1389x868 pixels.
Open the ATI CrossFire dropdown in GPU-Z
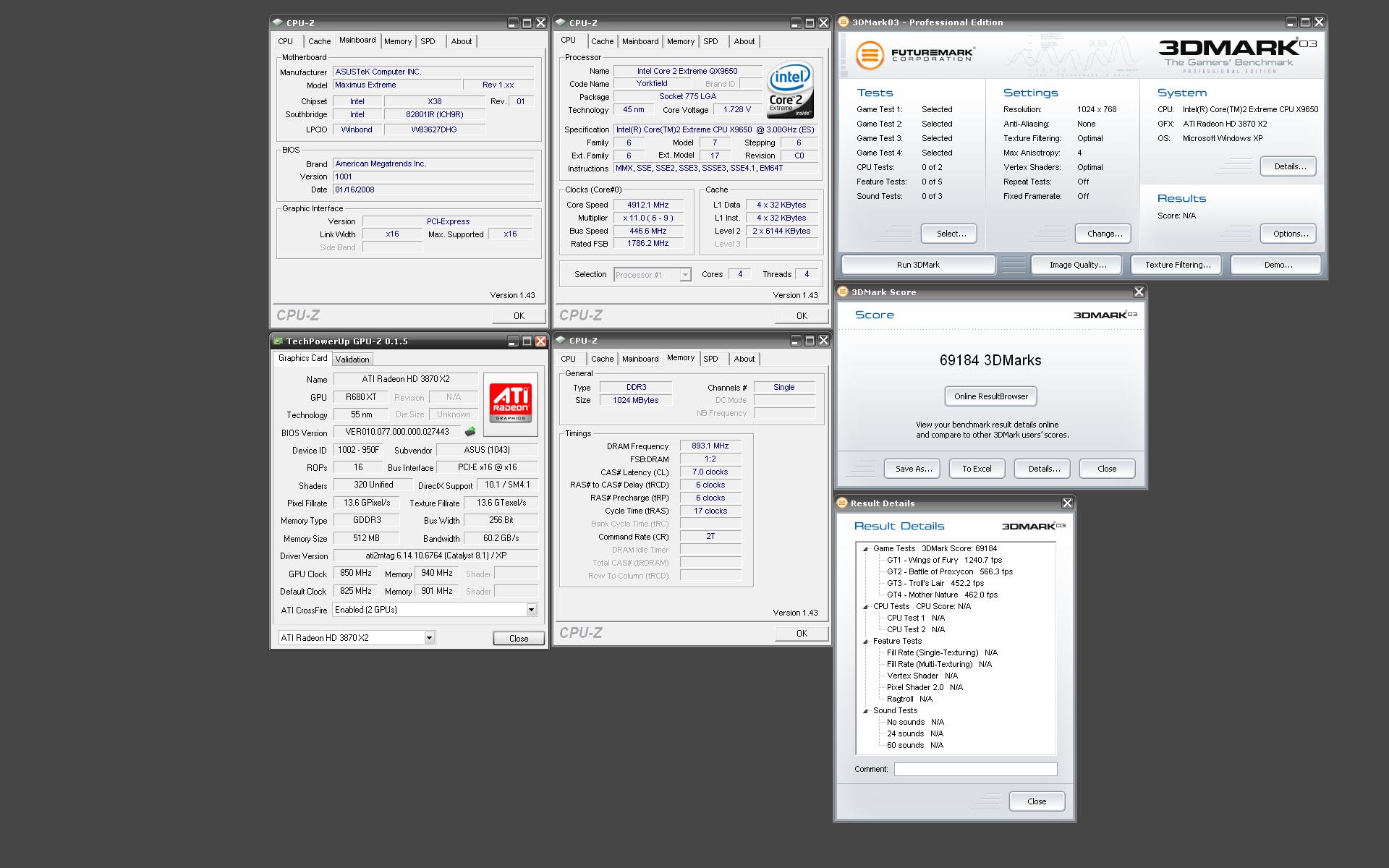coord(531,610)
